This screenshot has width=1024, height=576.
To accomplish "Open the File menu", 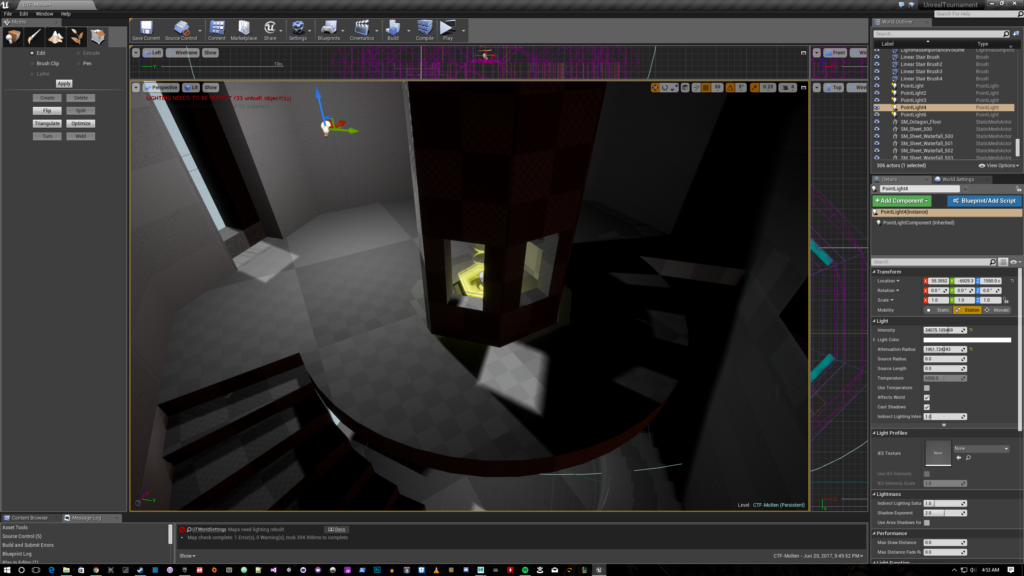I will [8, 14].
